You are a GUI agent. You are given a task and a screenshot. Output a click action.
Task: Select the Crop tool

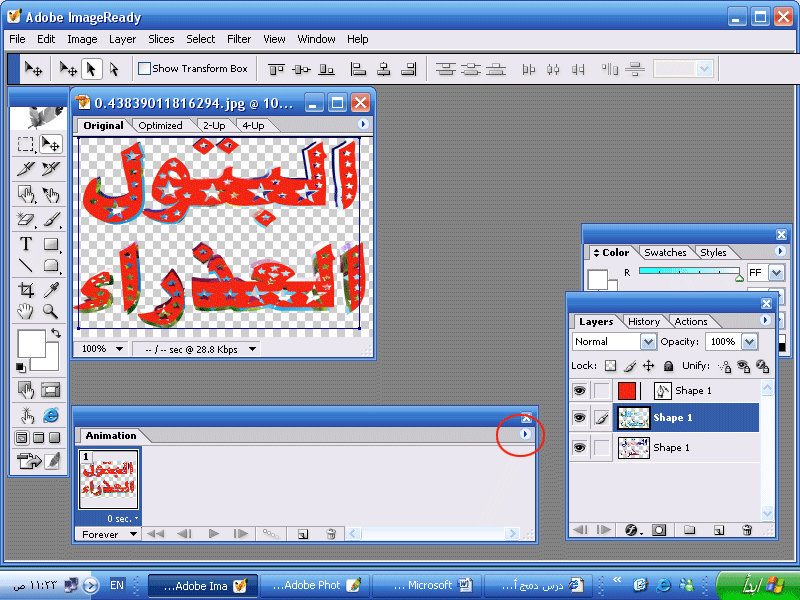(x=27, y=290)
